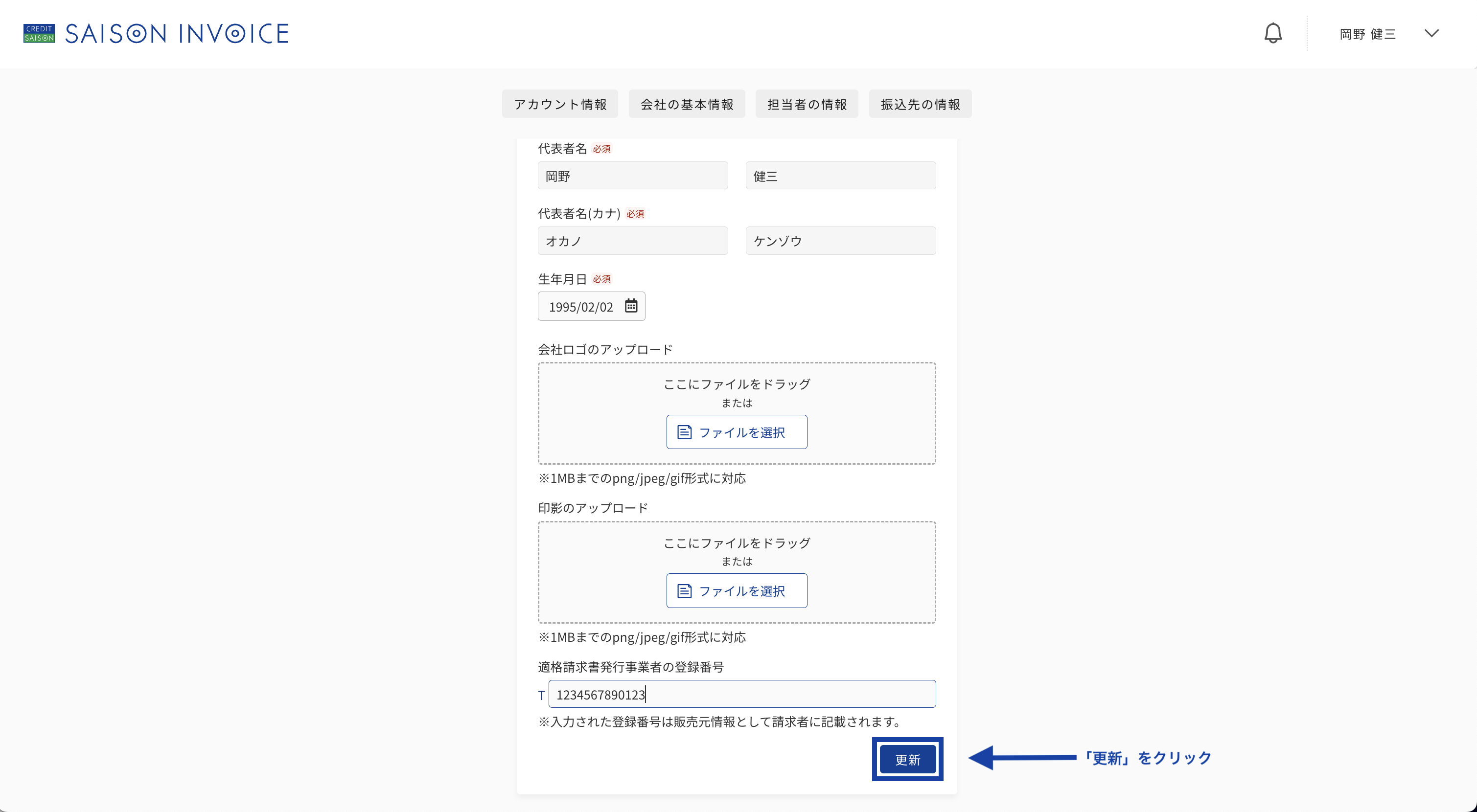Expand the 岡野 健三 user menu chevron

coord(1431,33)
